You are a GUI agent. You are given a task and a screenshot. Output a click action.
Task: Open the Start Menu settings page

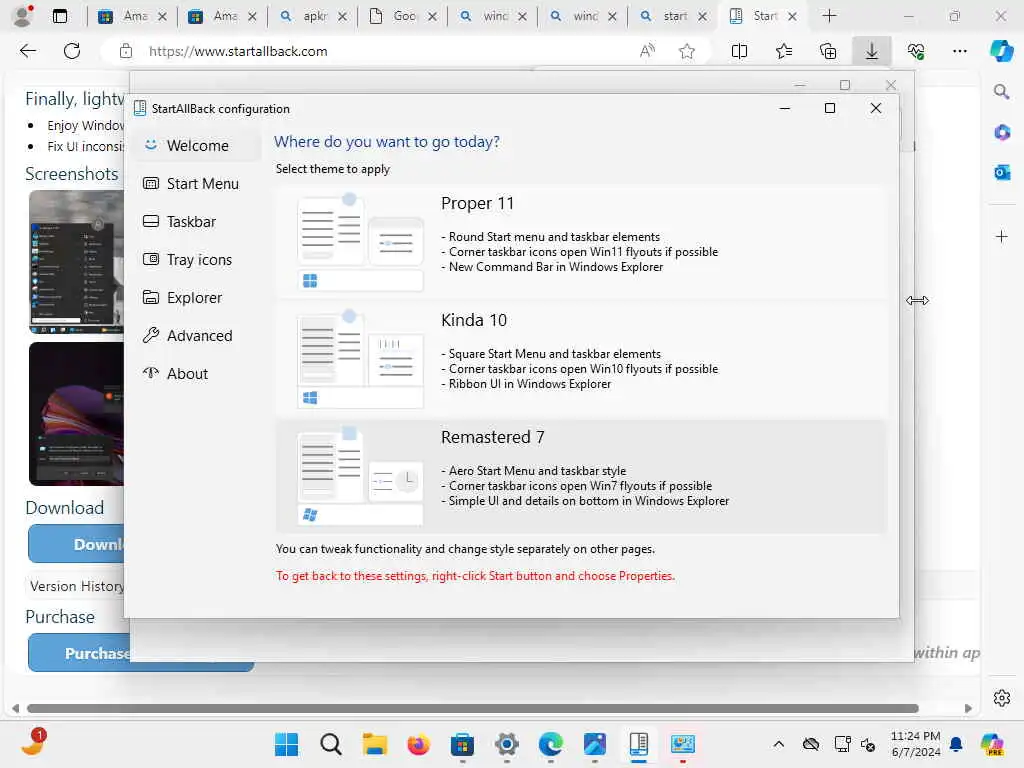click(197, 184)
